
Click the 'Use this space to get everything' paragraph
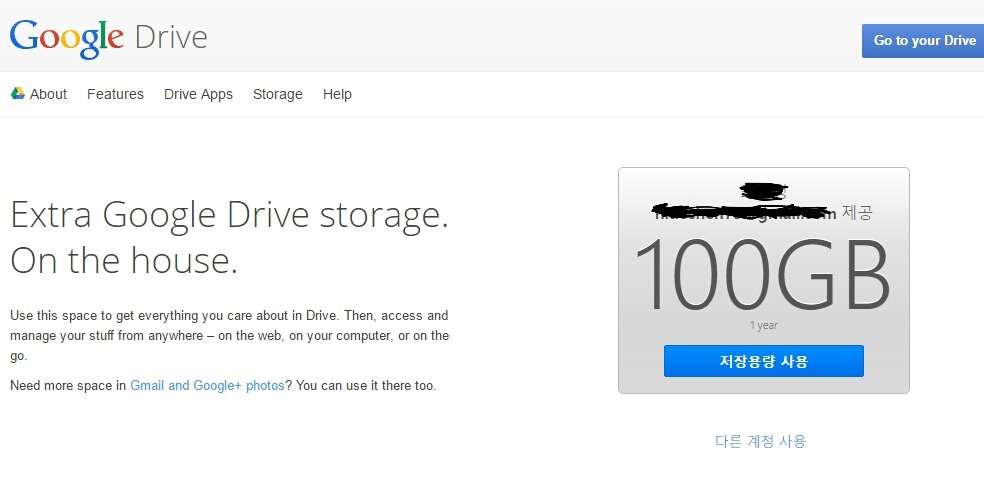point(230,336)
